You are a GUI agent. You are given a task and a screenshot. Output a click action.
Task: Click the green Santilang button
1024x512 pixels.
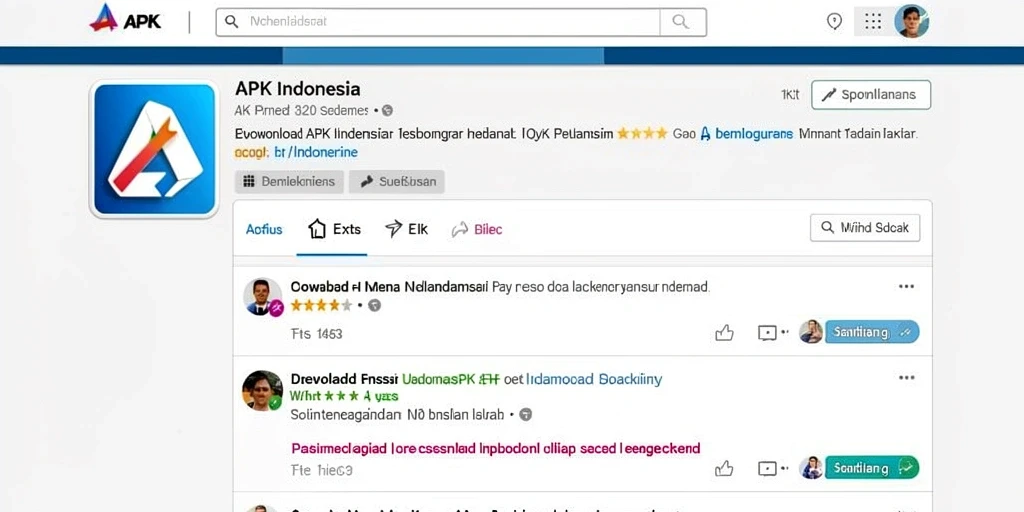pos(872,468)
